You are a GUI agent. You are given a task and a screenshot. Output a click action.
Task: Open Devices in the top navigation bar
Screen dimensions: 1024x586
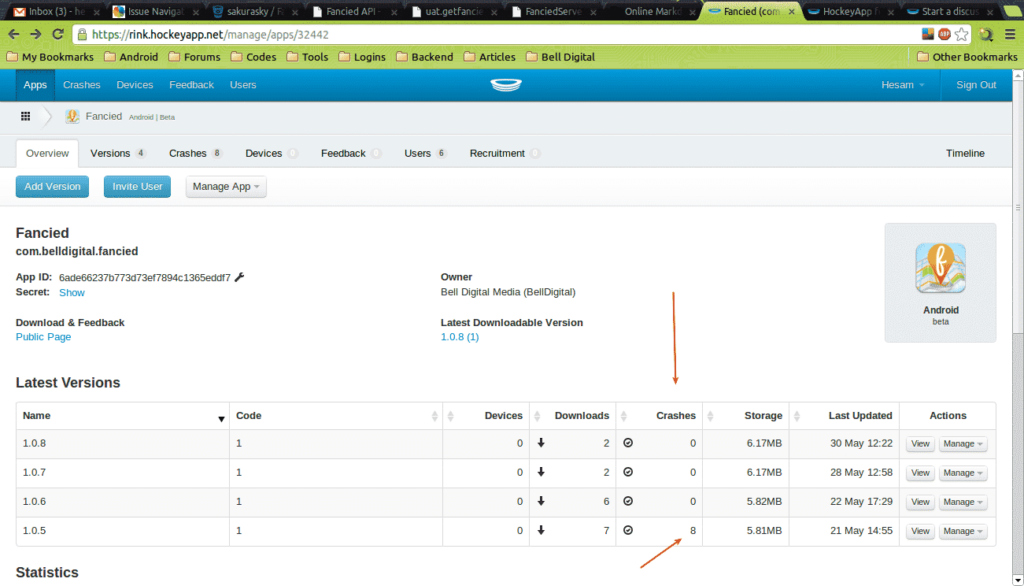tap(135, 85)
